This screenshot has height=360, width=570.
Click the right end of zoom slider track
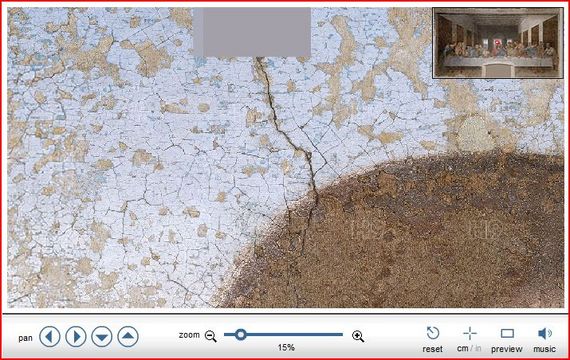[x=341, y=334]
